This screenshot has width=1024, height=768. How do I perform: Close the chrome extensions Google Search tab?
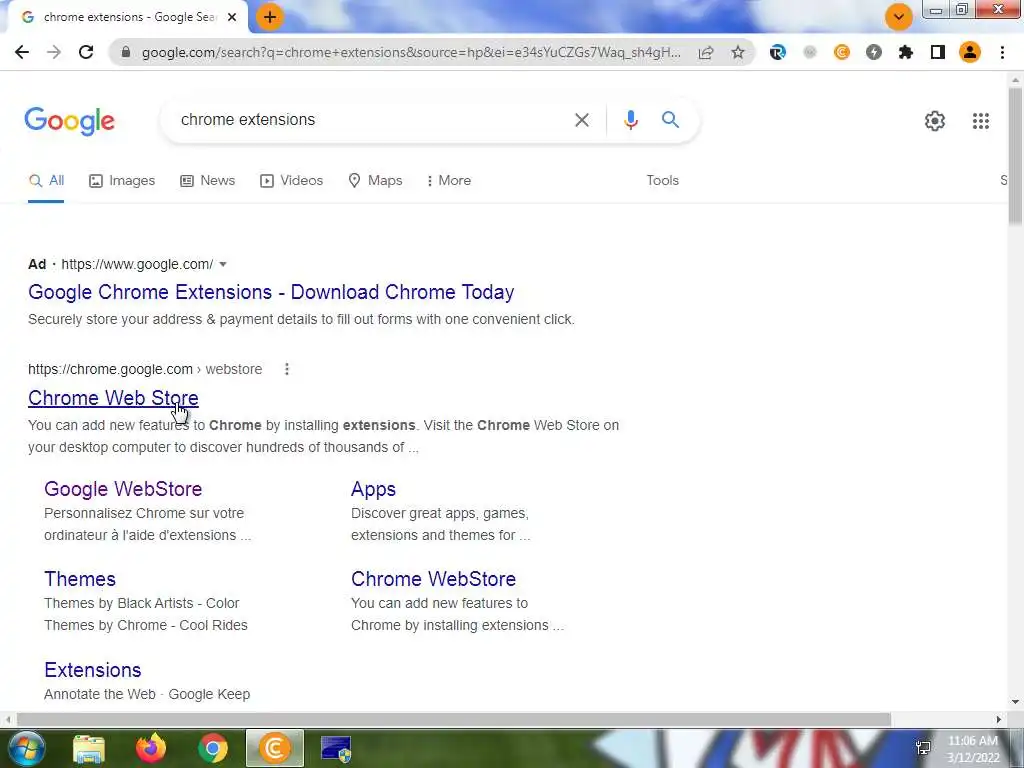tap(232, 17)
